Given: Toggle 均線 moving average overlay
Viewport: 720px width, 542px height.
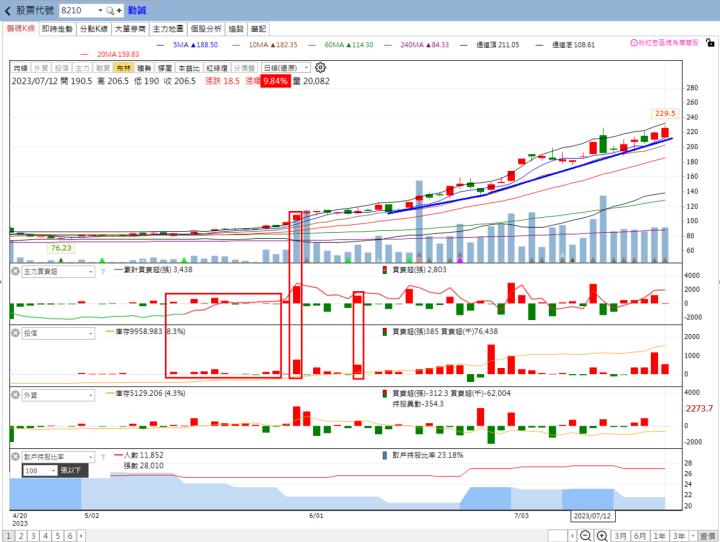Looking at the screenshot, I should point(21,68).
